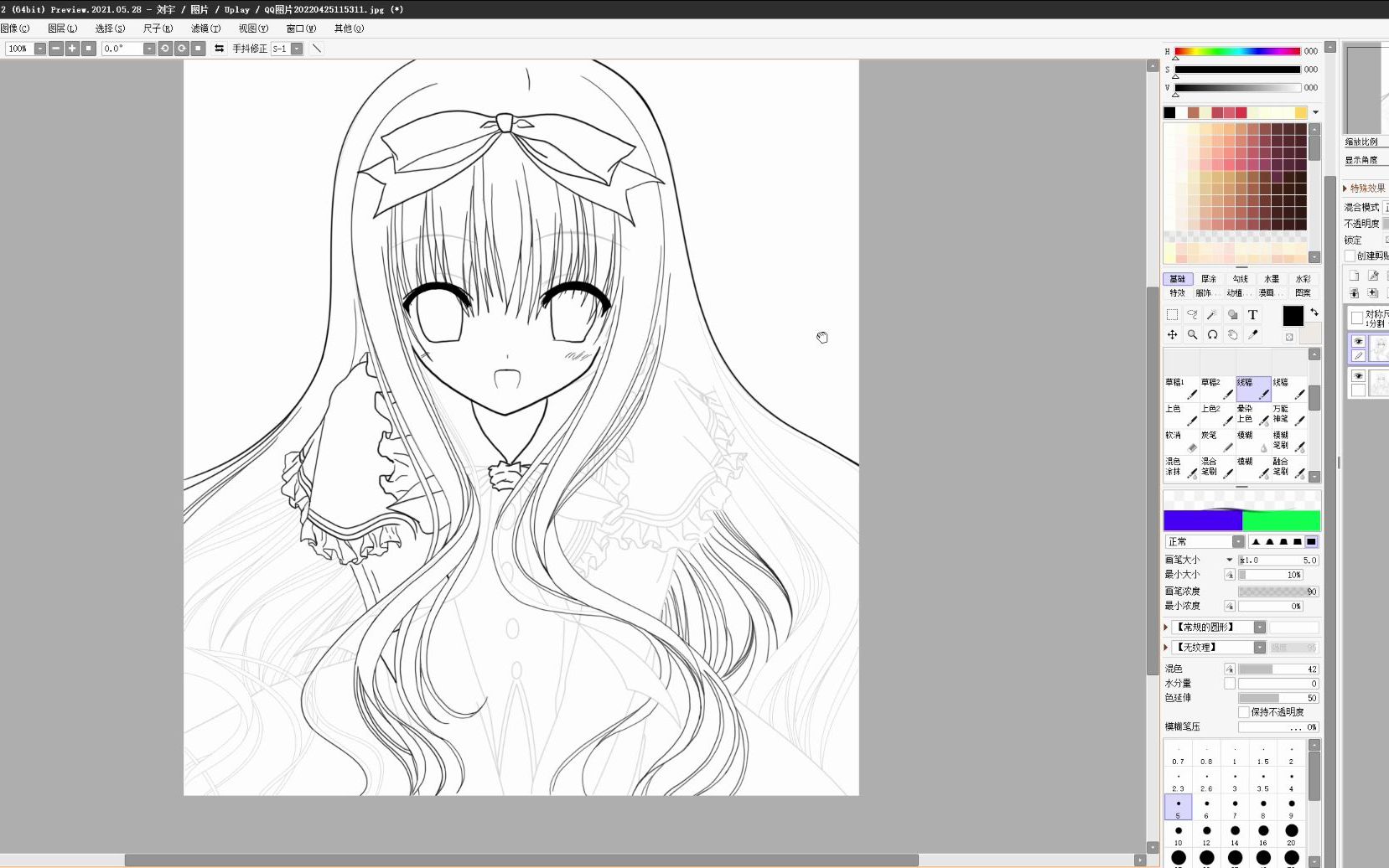Toggle the 水分量 checkbox
Image resolution: width=1389 pixels, height=868 pixels.
coord(1230,684)
